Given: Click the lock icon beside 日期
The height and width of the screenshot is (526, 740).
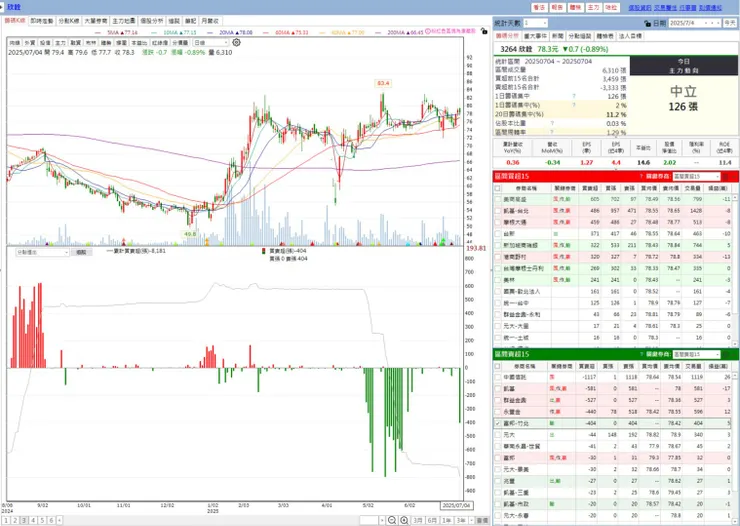Looking at the screenshot, I should click(x=648, y=23).
